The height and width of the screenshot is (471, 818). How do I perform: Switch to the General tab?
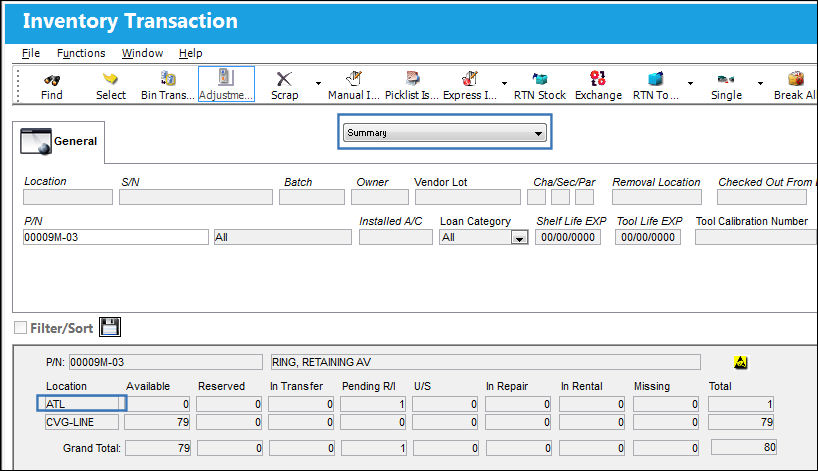[x=58, y=142]
